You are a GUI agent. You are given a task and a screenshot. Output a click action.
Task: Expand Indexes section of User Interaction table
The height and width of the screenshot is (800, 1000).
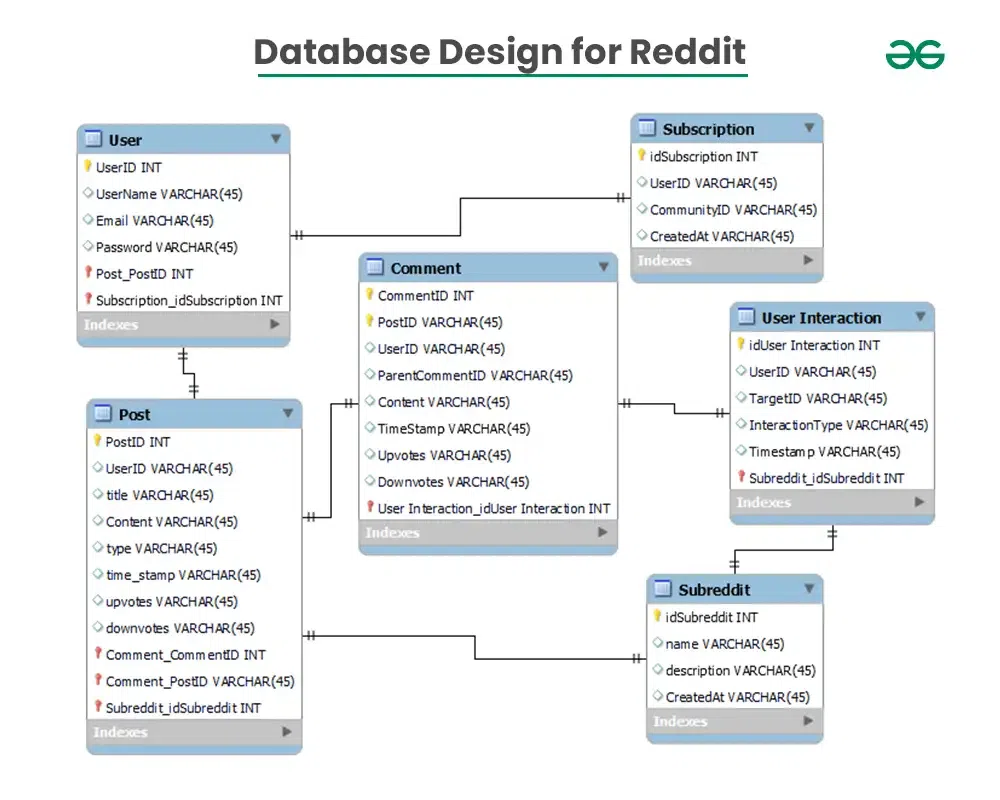coord(919,502)
